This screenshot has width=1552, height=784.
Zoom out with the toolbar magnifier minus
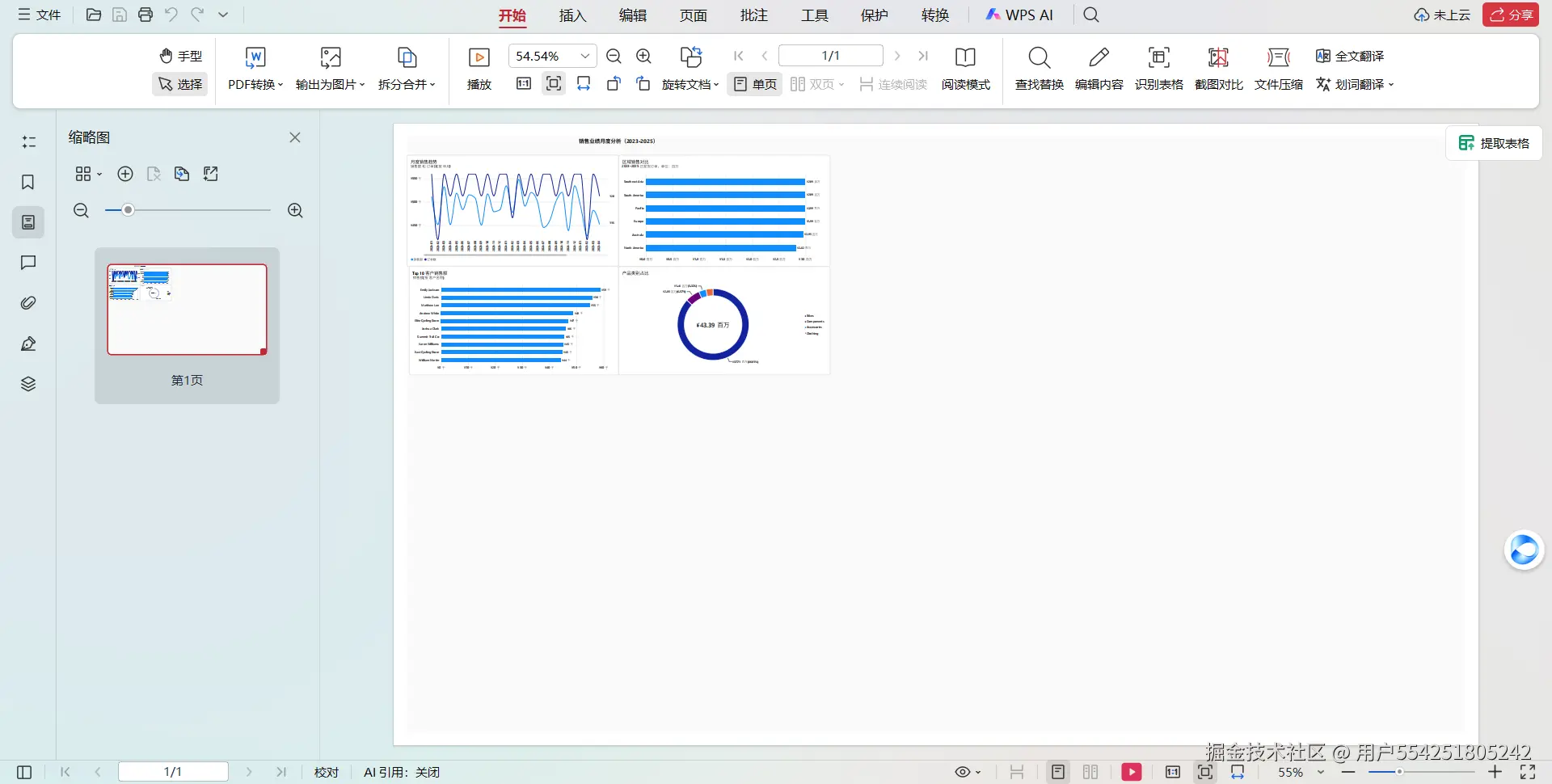click(x=614, y=56)
